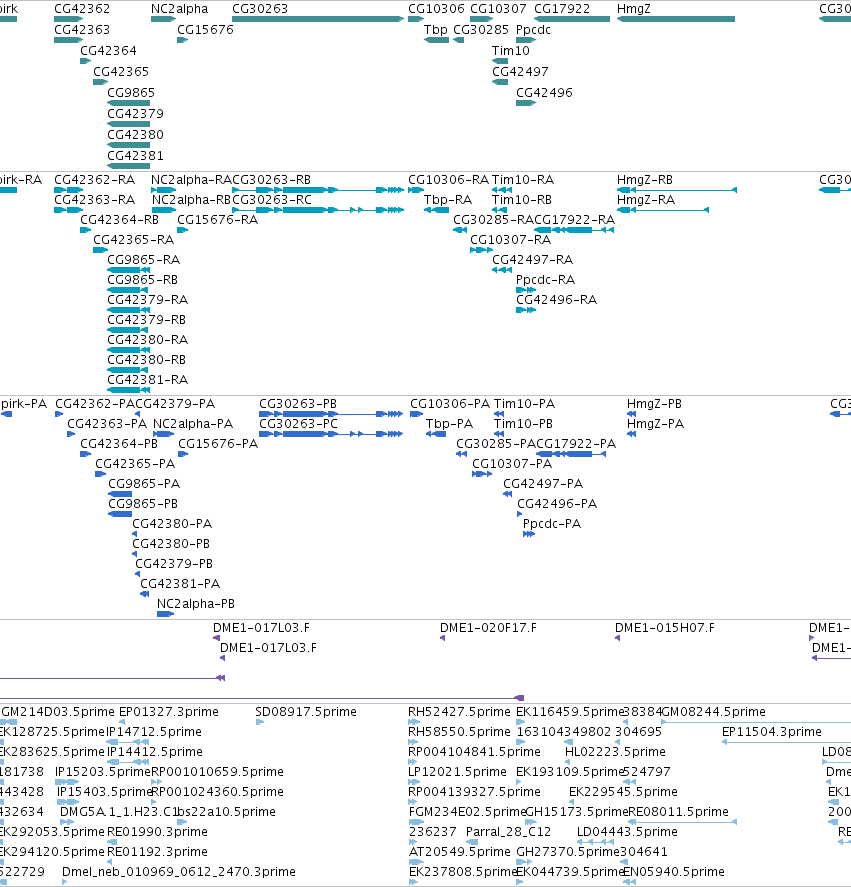This screenshot has height=887, width=851.
Task: Select the CG42381-PA protein label
Action: coord(180,584)
